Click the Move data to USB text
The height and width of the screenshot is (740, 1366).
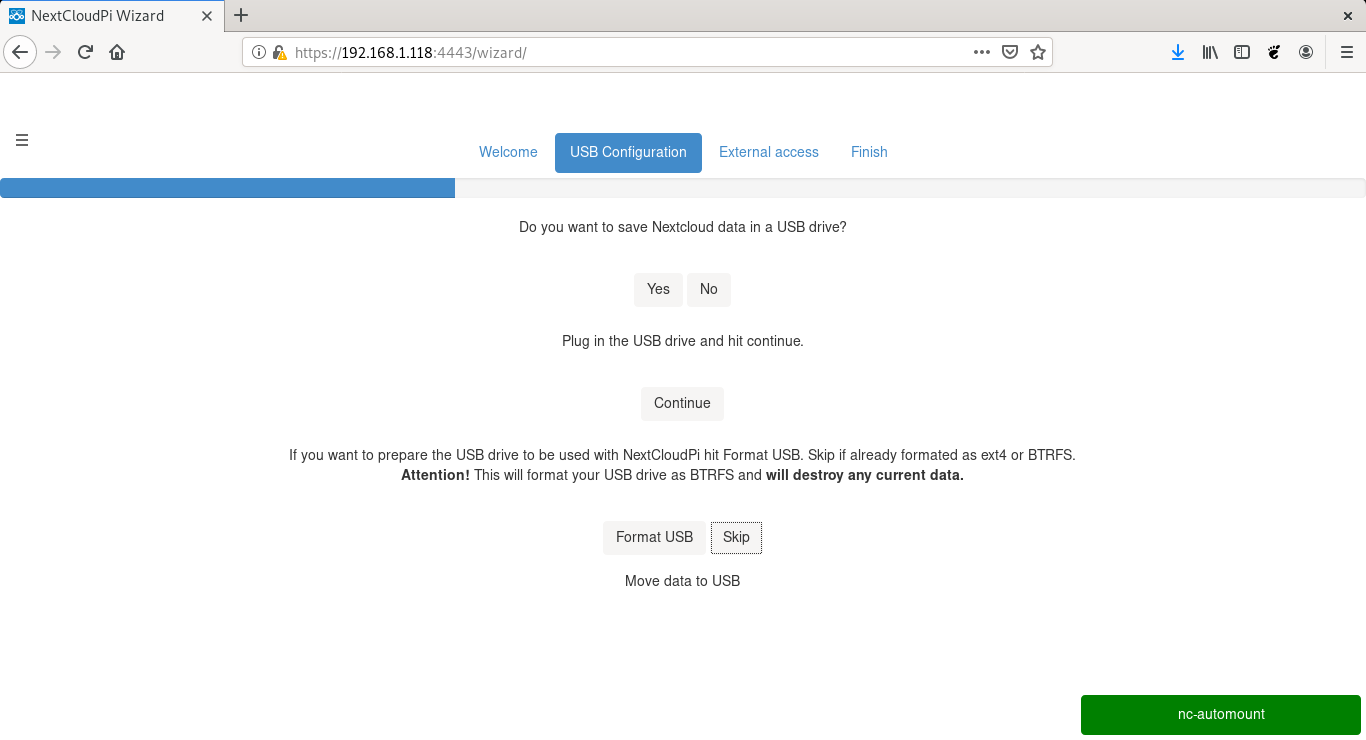coord(682,581)
